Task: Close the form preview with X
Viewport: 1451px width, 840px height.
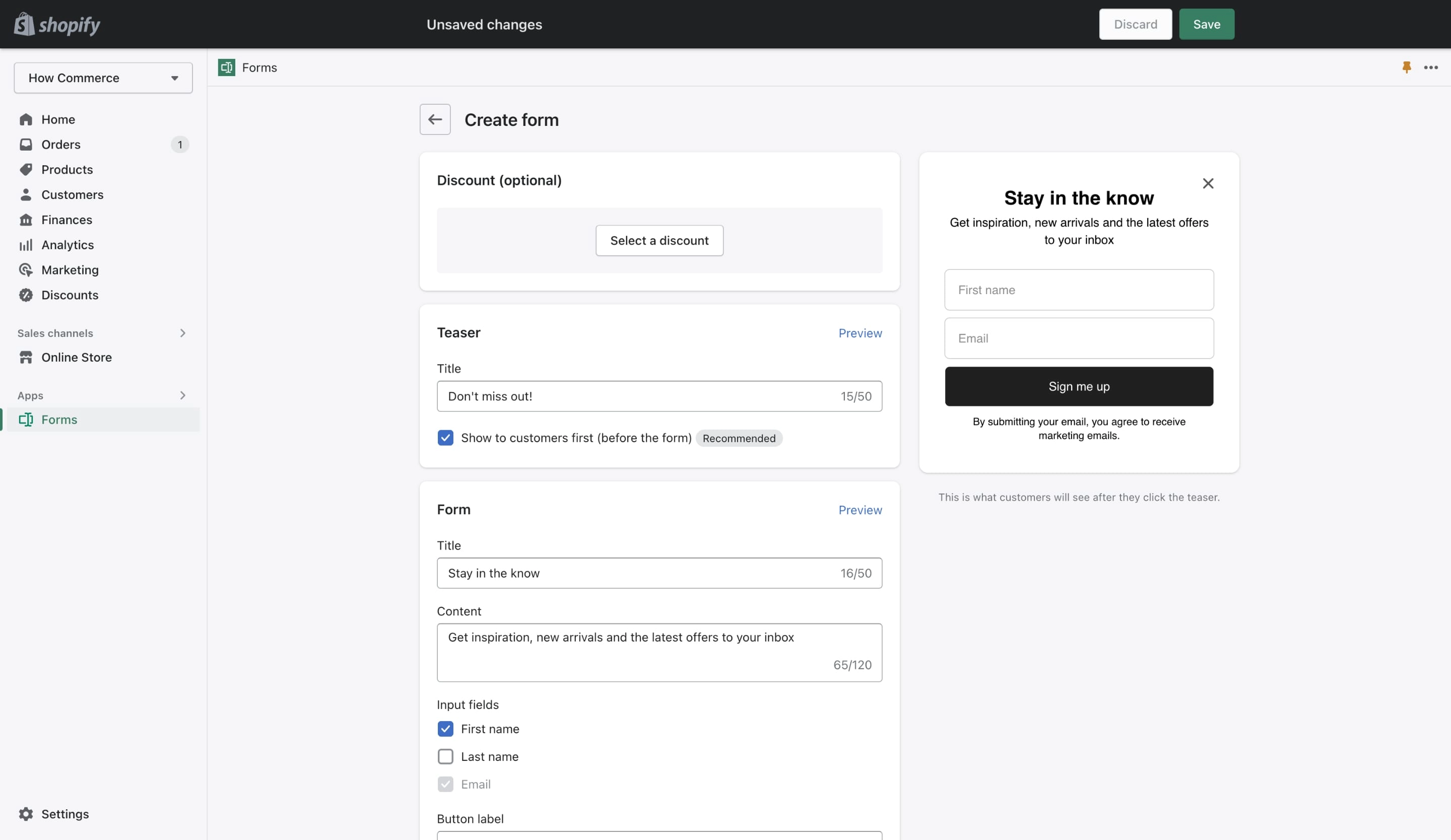Action: [1208, 183]
